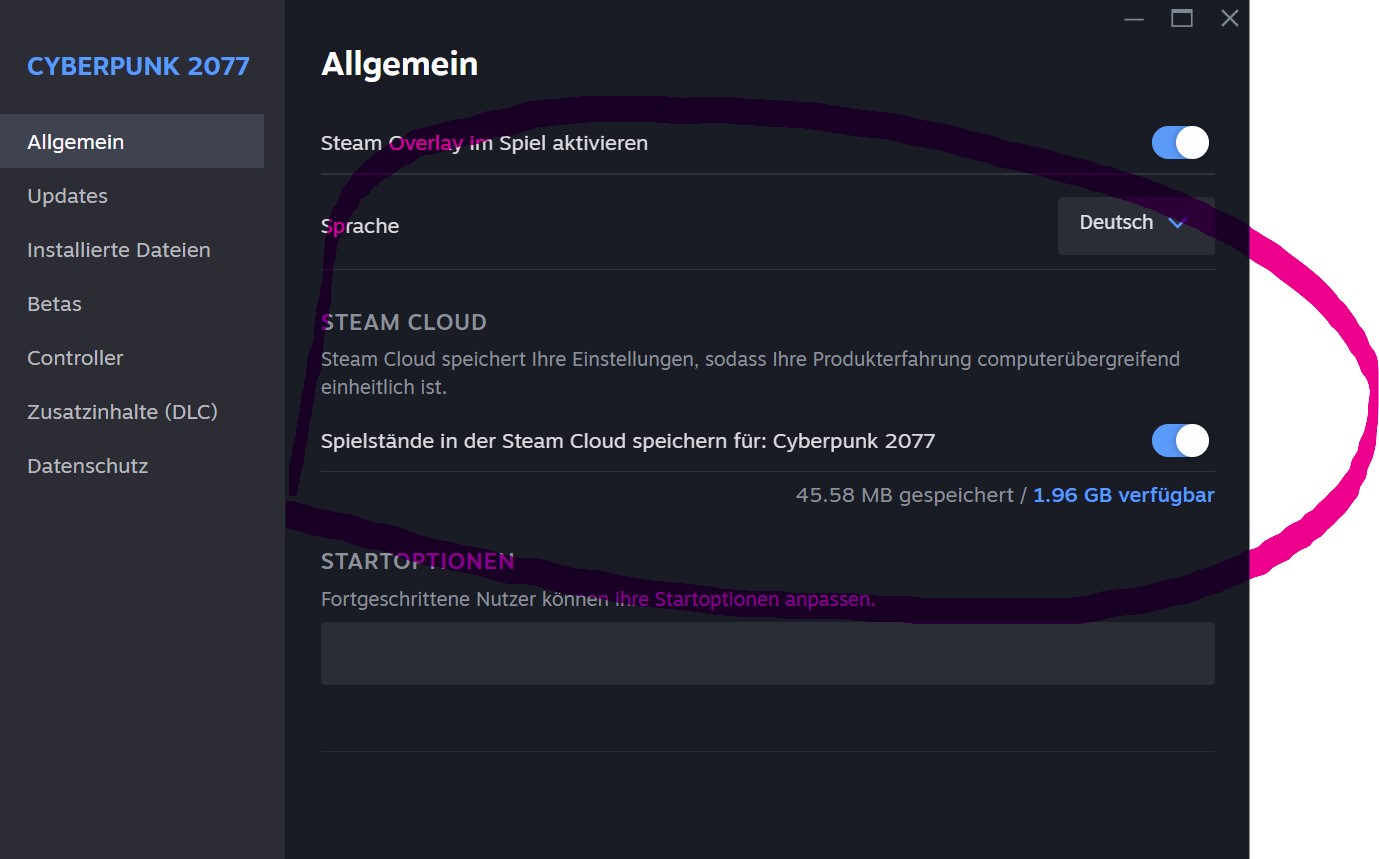Click the STEAM CLOUD section header

pyautogui.click(x=404, y=322)
